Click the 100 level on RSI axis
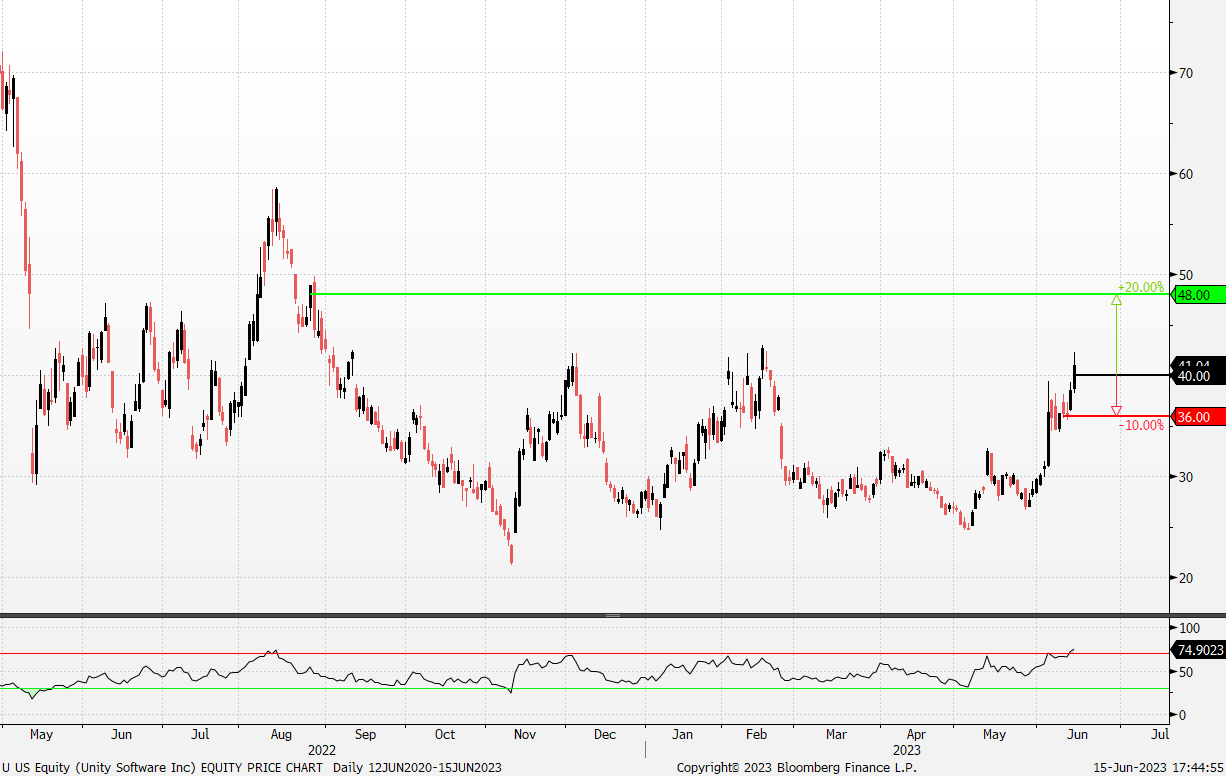Screen dimensions: 1226x776 tap(1190, 628)
